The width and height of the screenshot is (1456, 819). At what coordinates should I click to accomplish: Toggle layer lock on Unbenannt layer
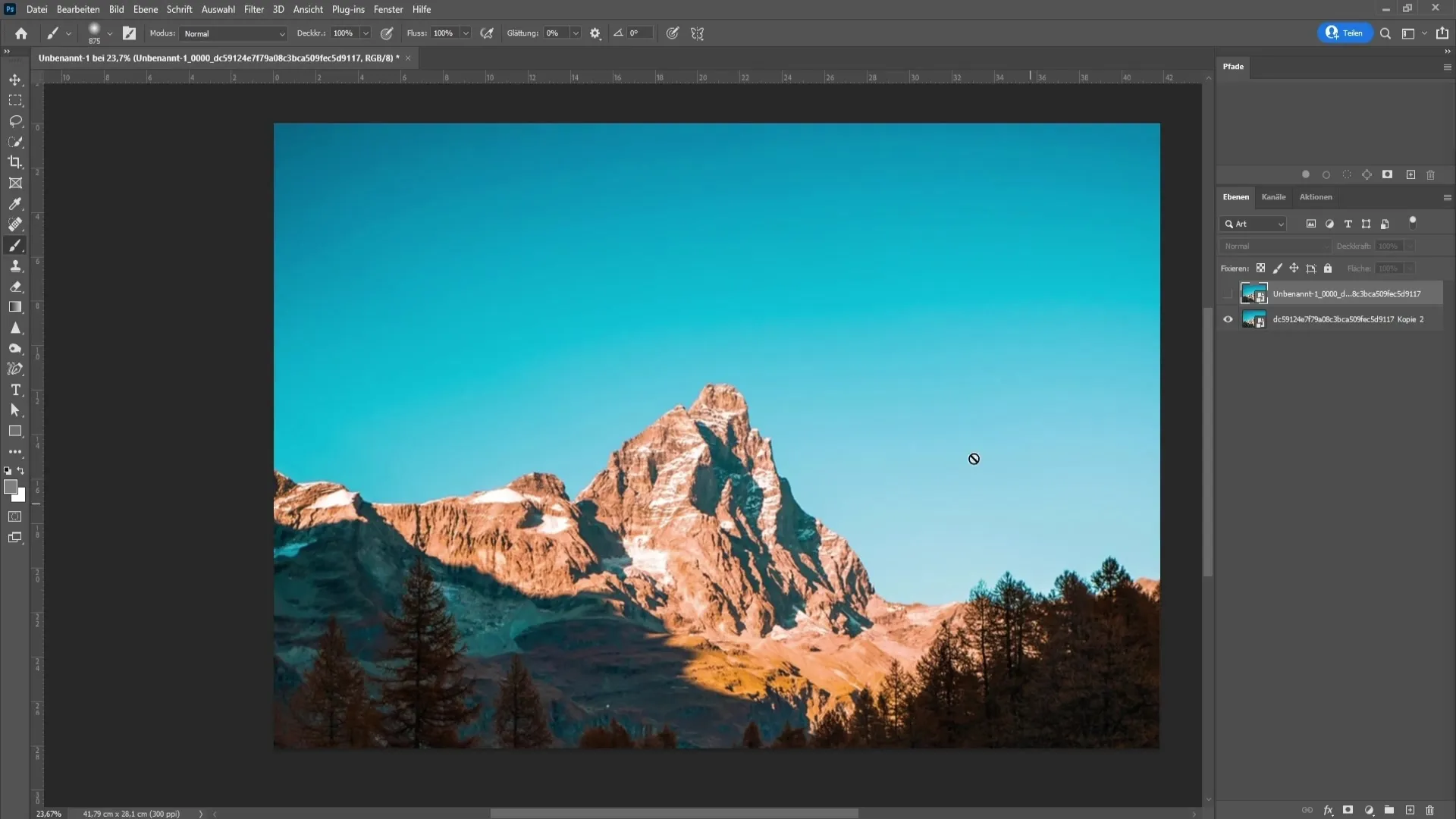tap(1328, 267)
